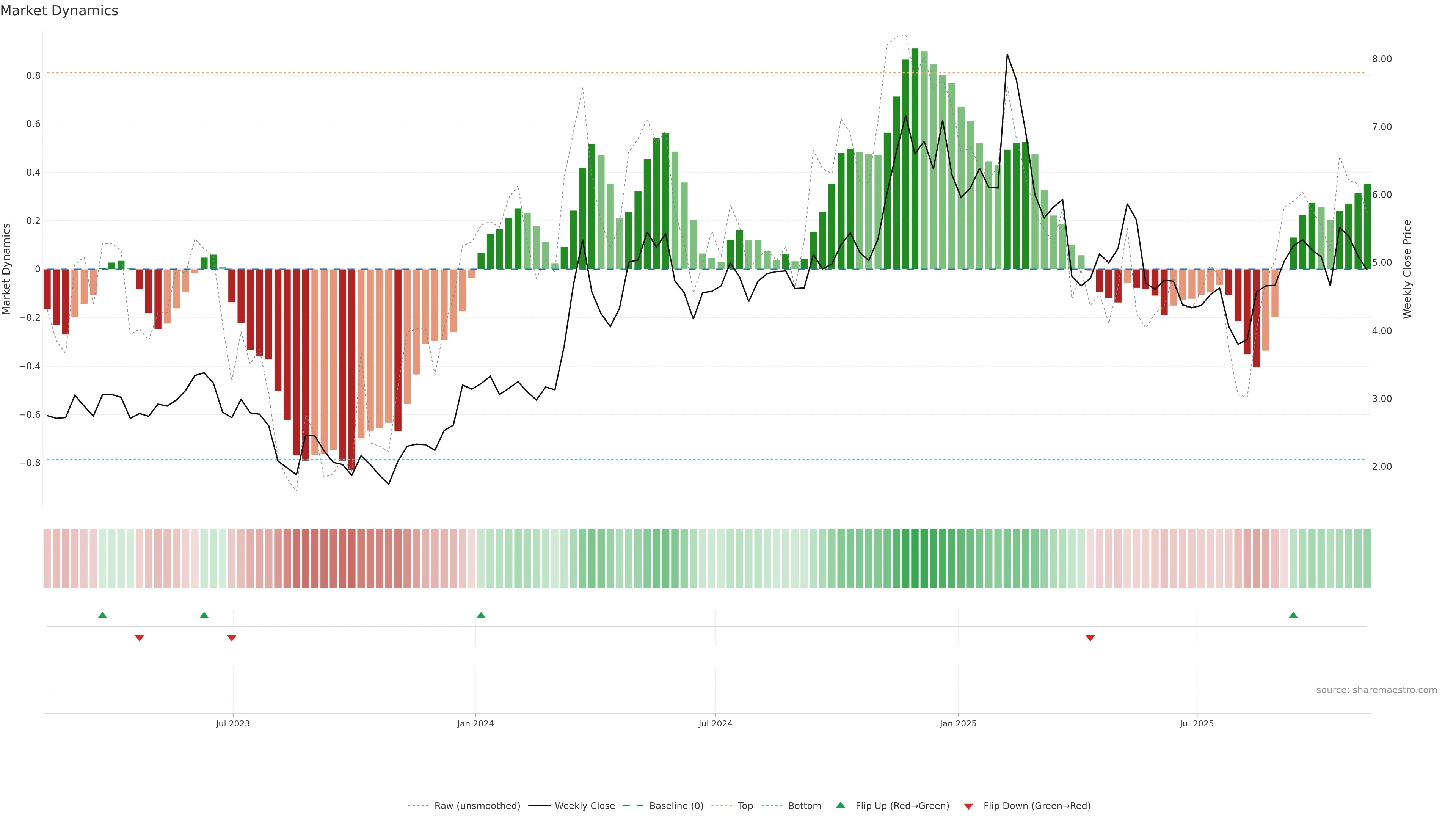Click the red Flip Down marker after Jan 2025

coord(1090,638)
